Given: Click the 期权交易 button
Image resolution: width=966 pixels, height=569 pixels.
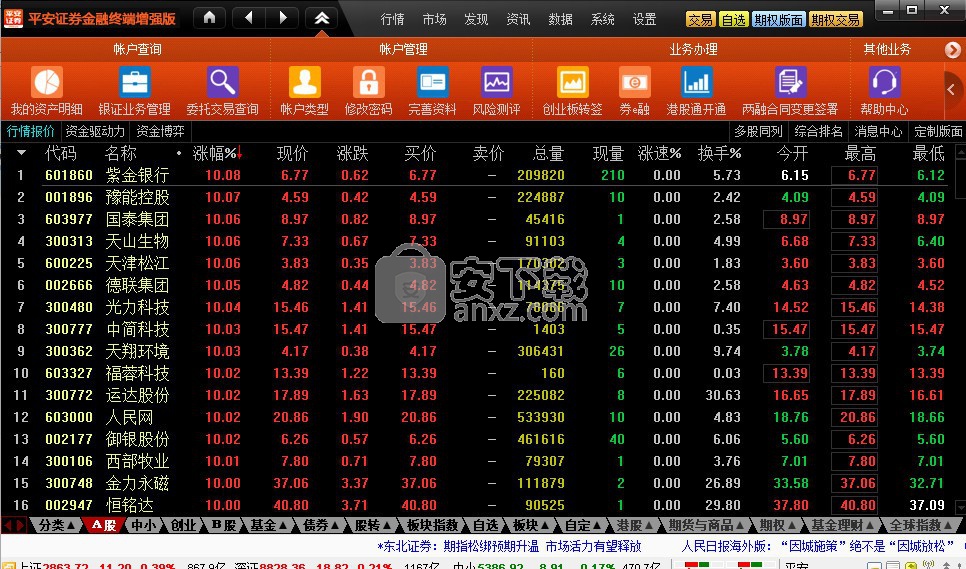Looking at the screenshot, I should click(x=835, y=20).
